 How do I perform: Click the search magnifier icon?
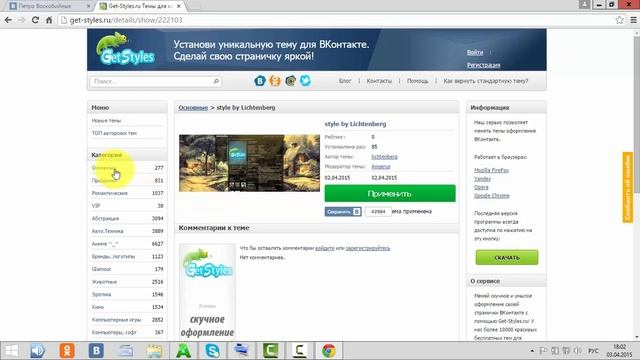[x=216, y=81]
